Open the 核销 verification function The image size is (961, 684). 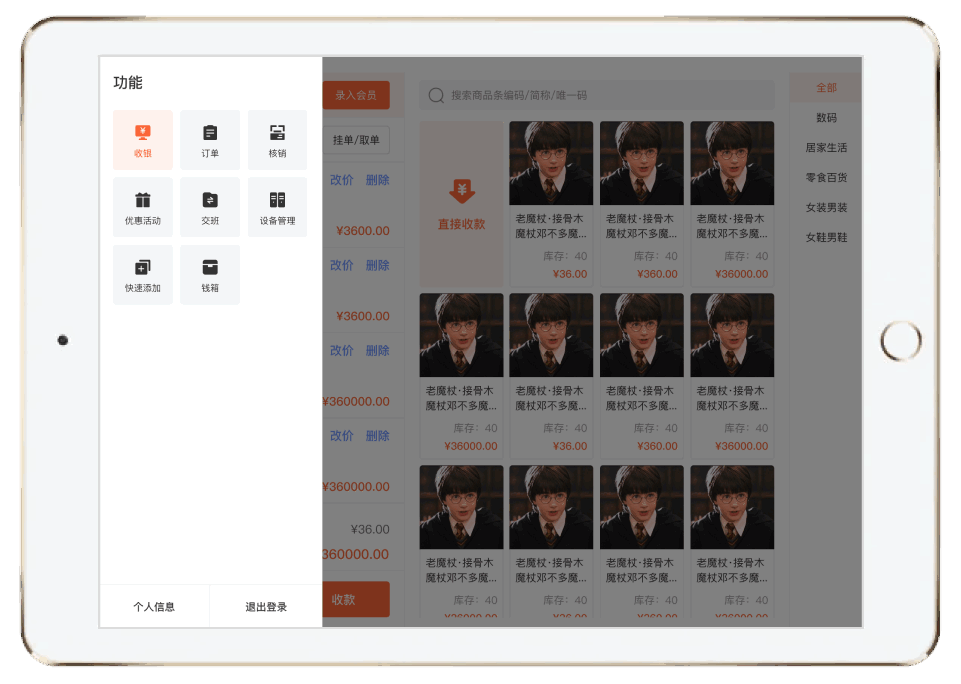coord(277,140)
